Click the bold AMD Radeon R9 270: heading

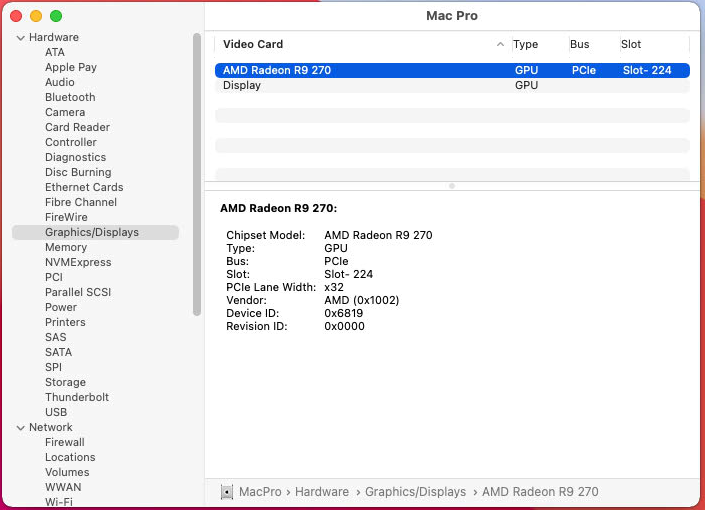[x=278, y=208]
